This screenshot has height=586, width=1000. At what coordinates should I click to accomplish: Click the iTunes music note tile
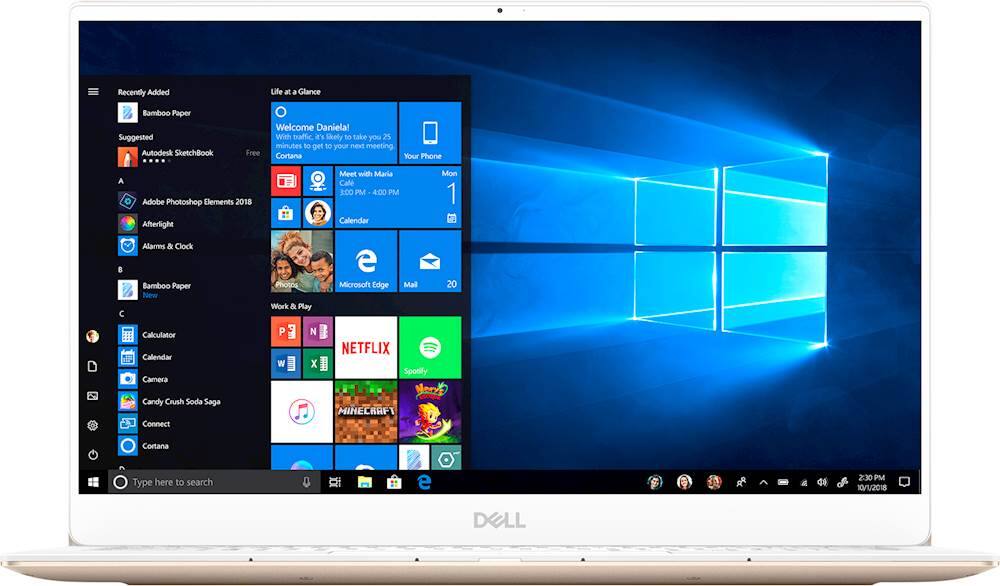pos(301,411)
